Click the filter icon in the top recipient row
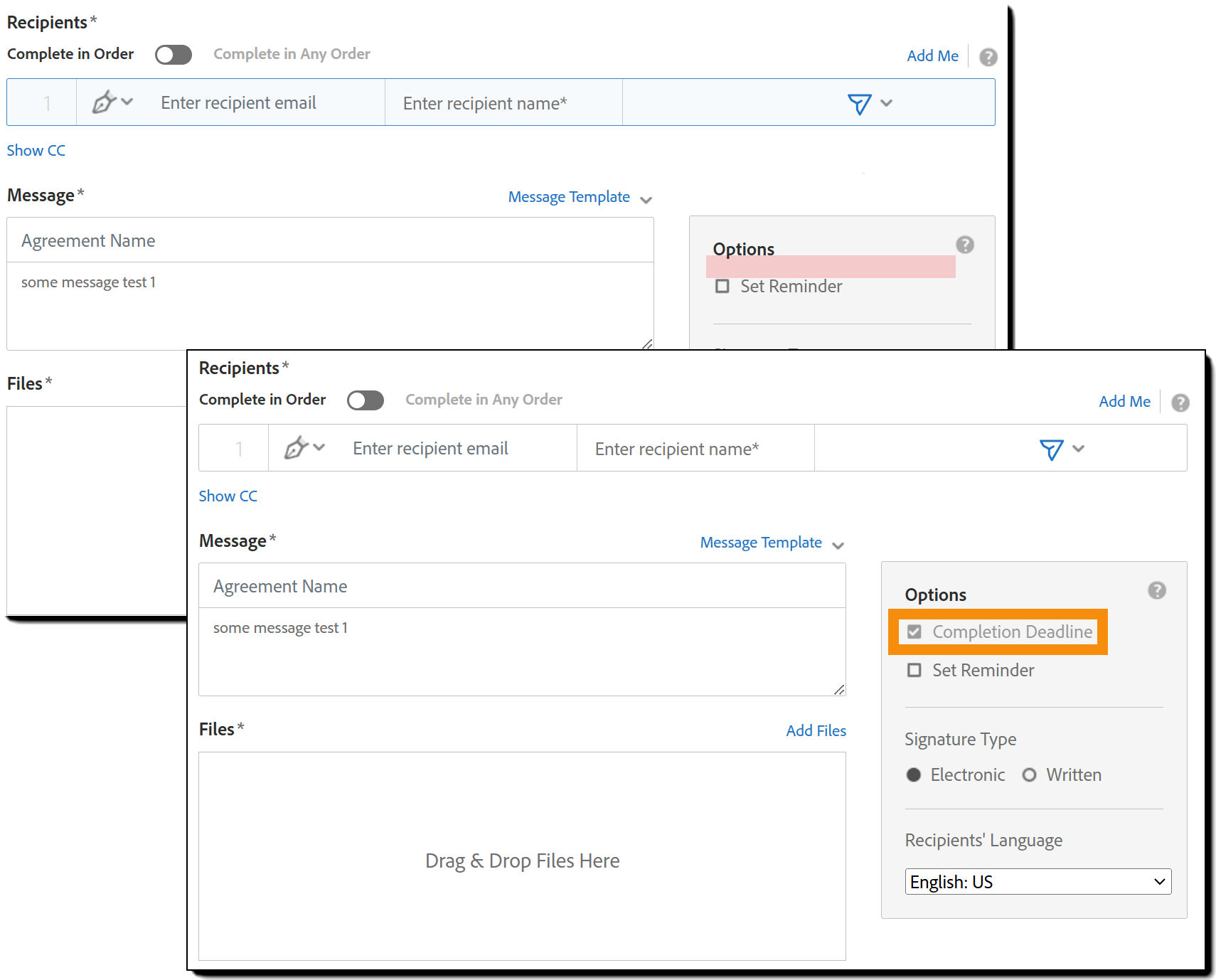Image resolution: width=1216 pixels, height=980 pixels. 858,104
